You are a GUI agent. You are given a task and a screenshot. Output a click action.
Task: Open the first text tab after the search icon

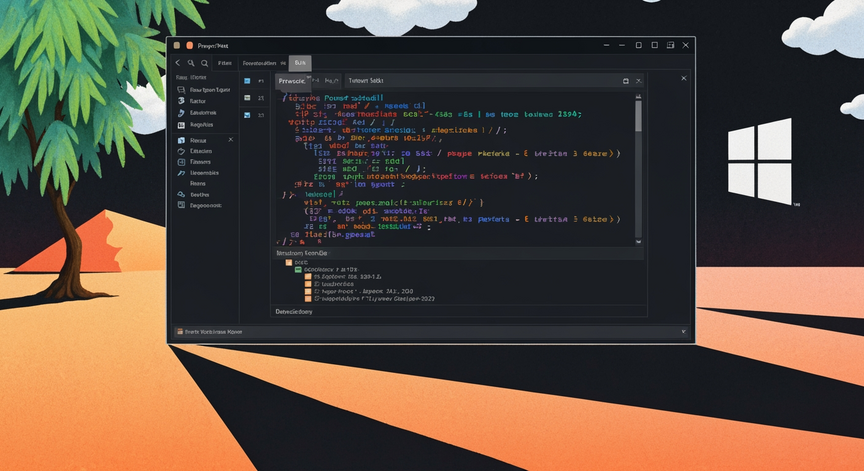(x=224, y=63)
